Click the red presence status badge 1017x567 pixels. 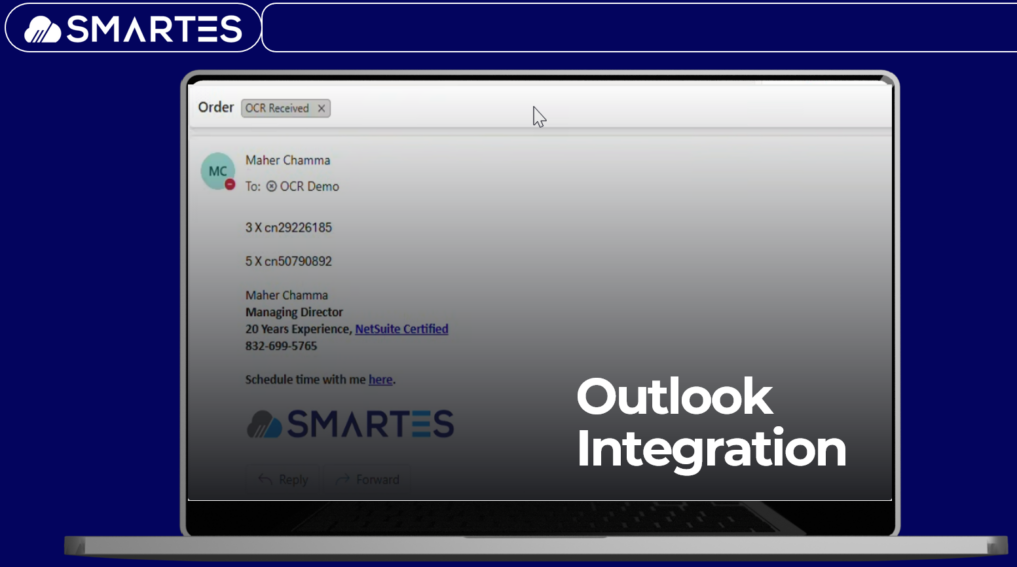click(230, 184)
